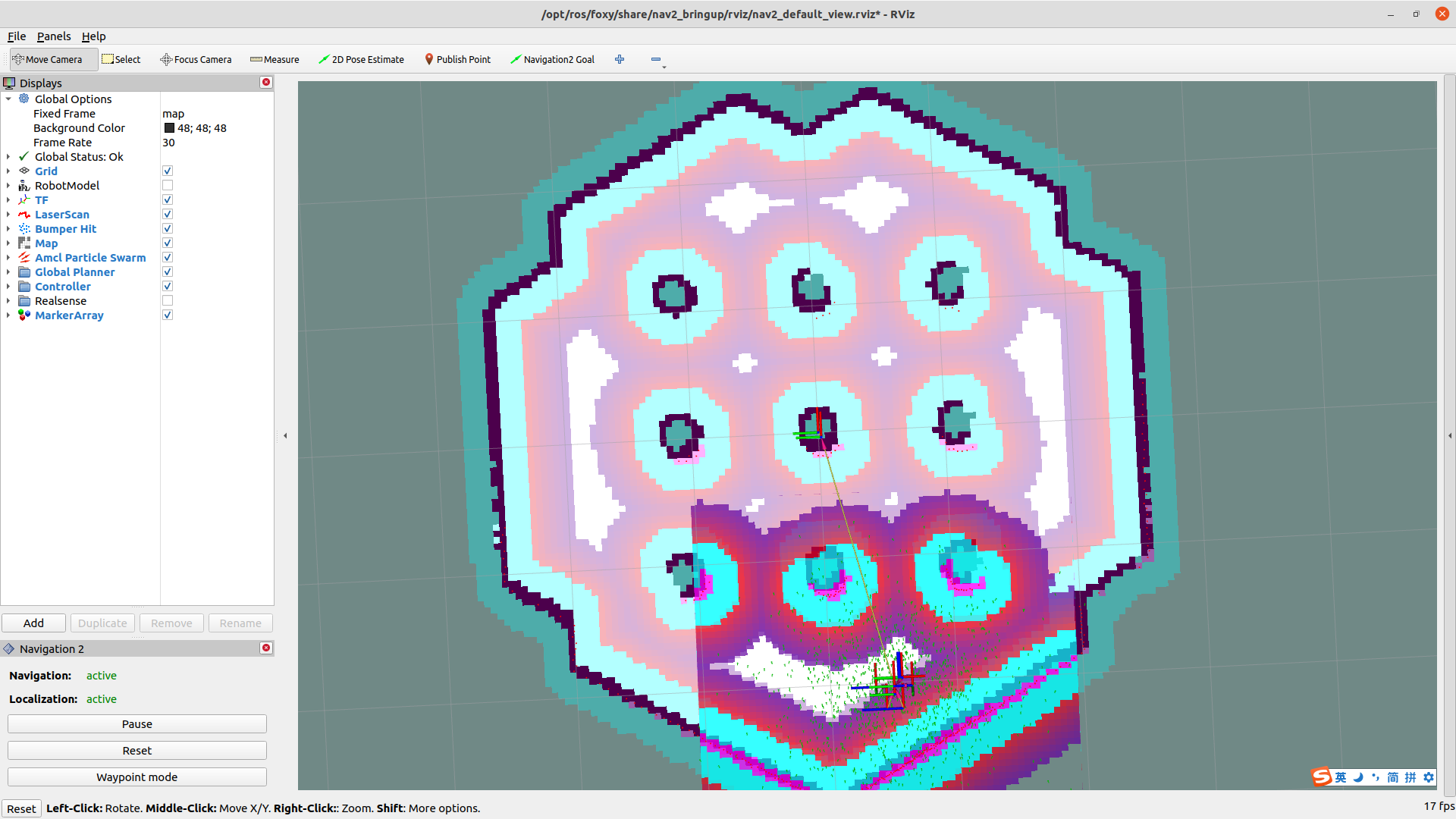
Task: Open the File menu
Action: coord(16,35)
